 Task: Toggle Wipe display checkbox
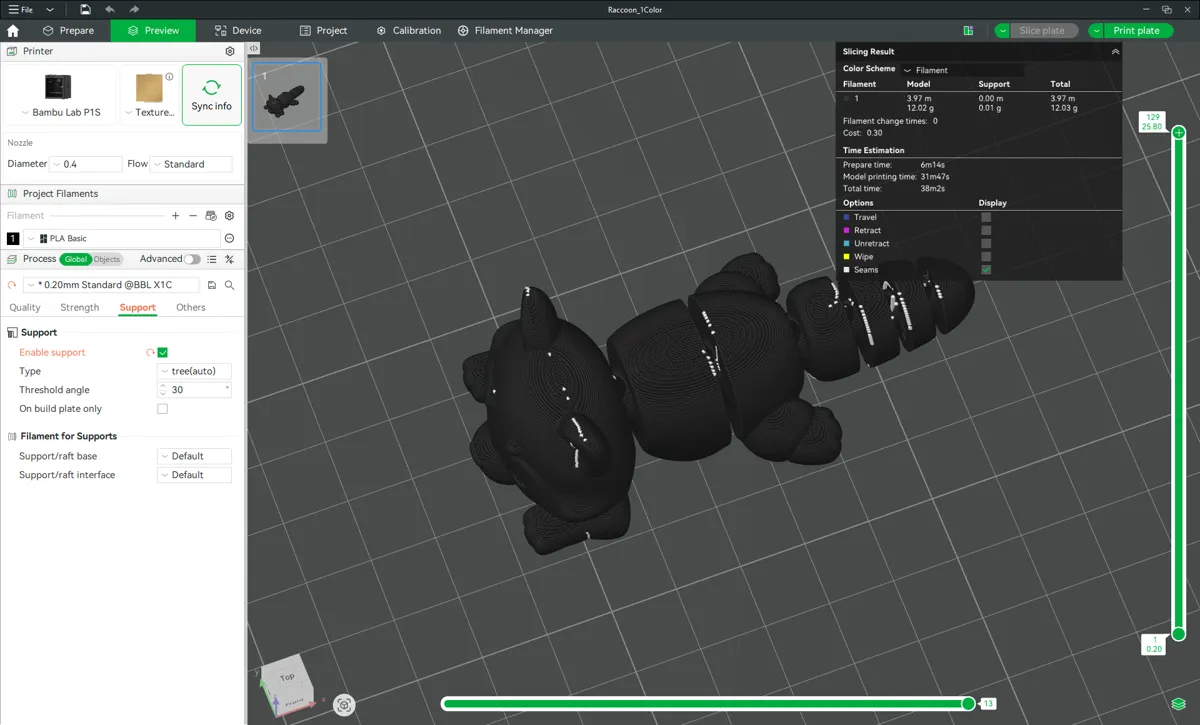click(986, 257)
